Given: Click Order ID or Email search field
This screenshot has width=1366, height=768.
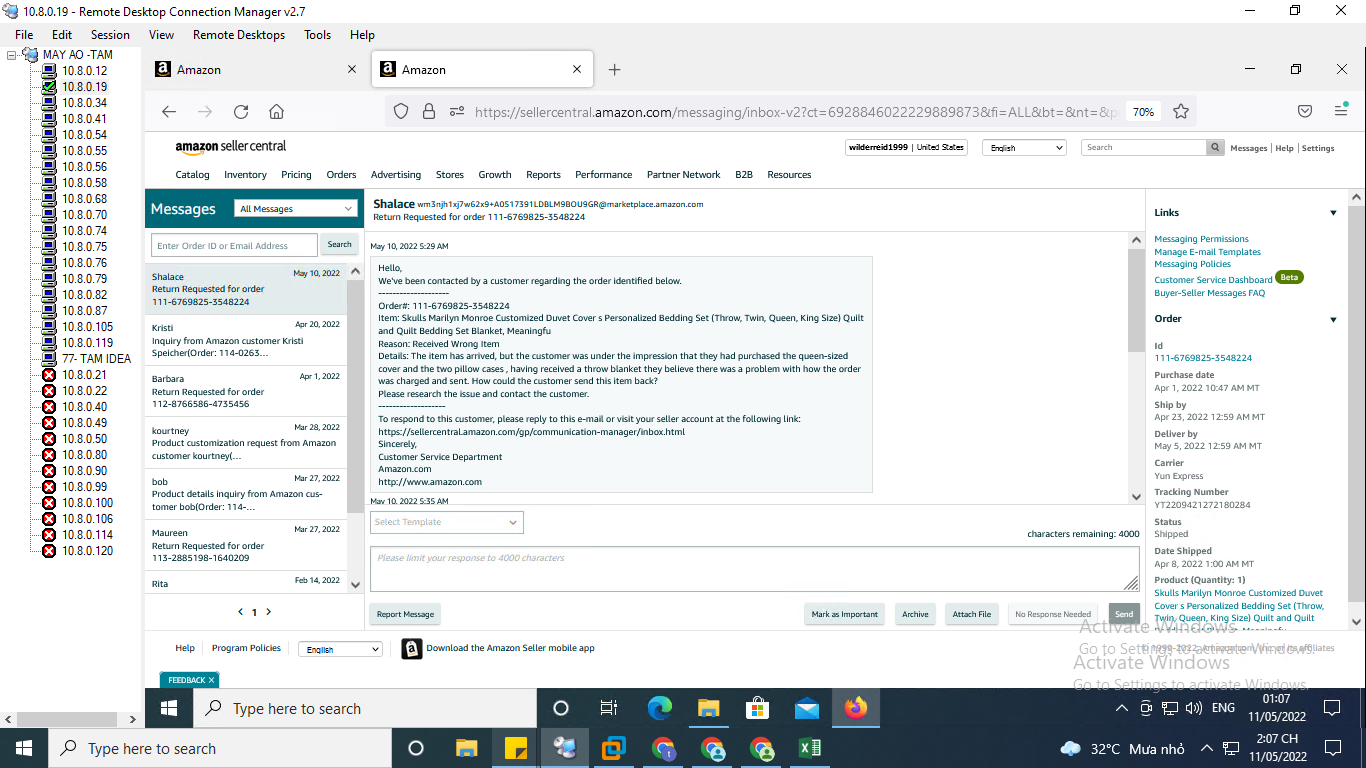Looking at the screenshot, I should pos(234,245).
